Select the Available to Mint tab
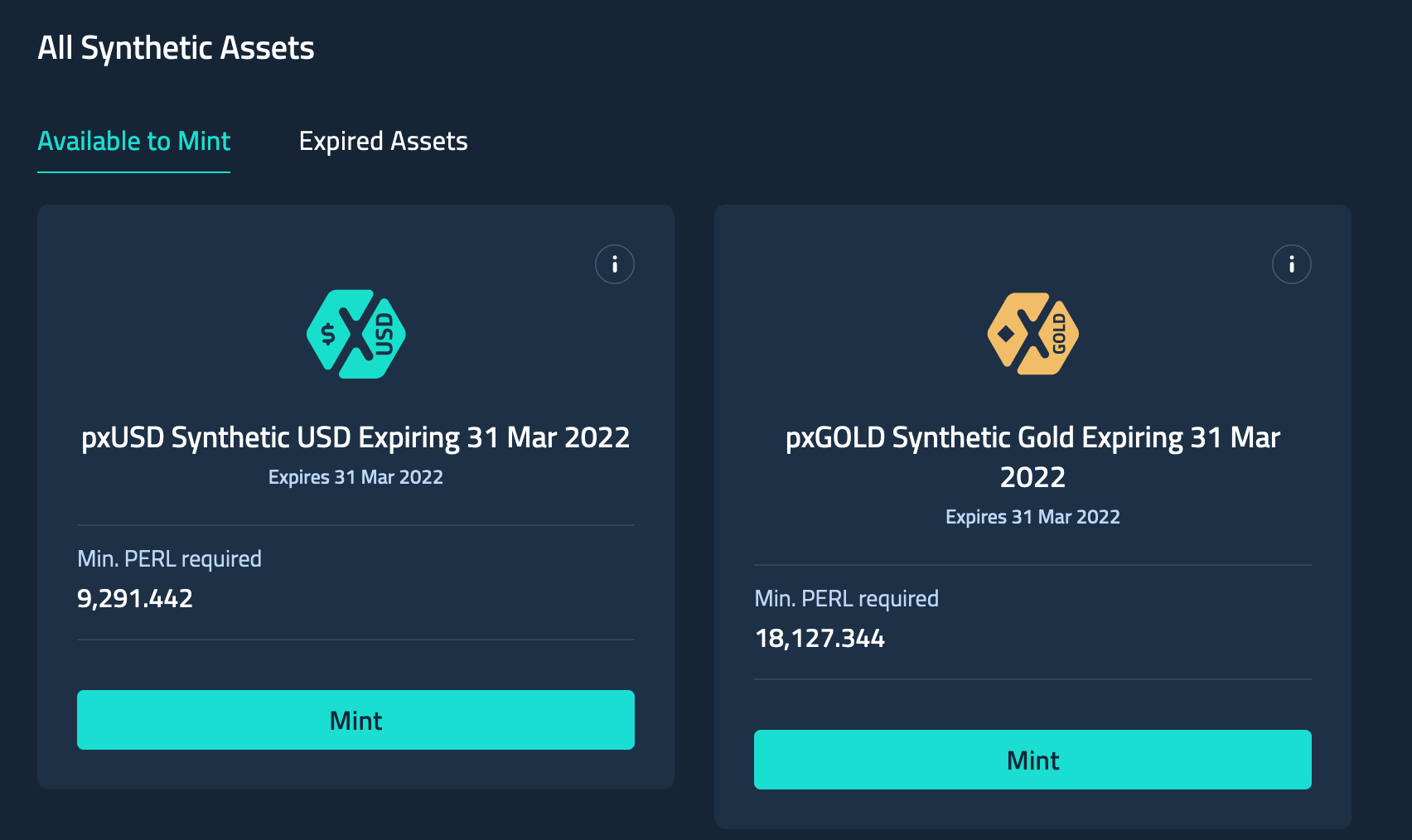The image size is (1412, 840). click(133, 142)
